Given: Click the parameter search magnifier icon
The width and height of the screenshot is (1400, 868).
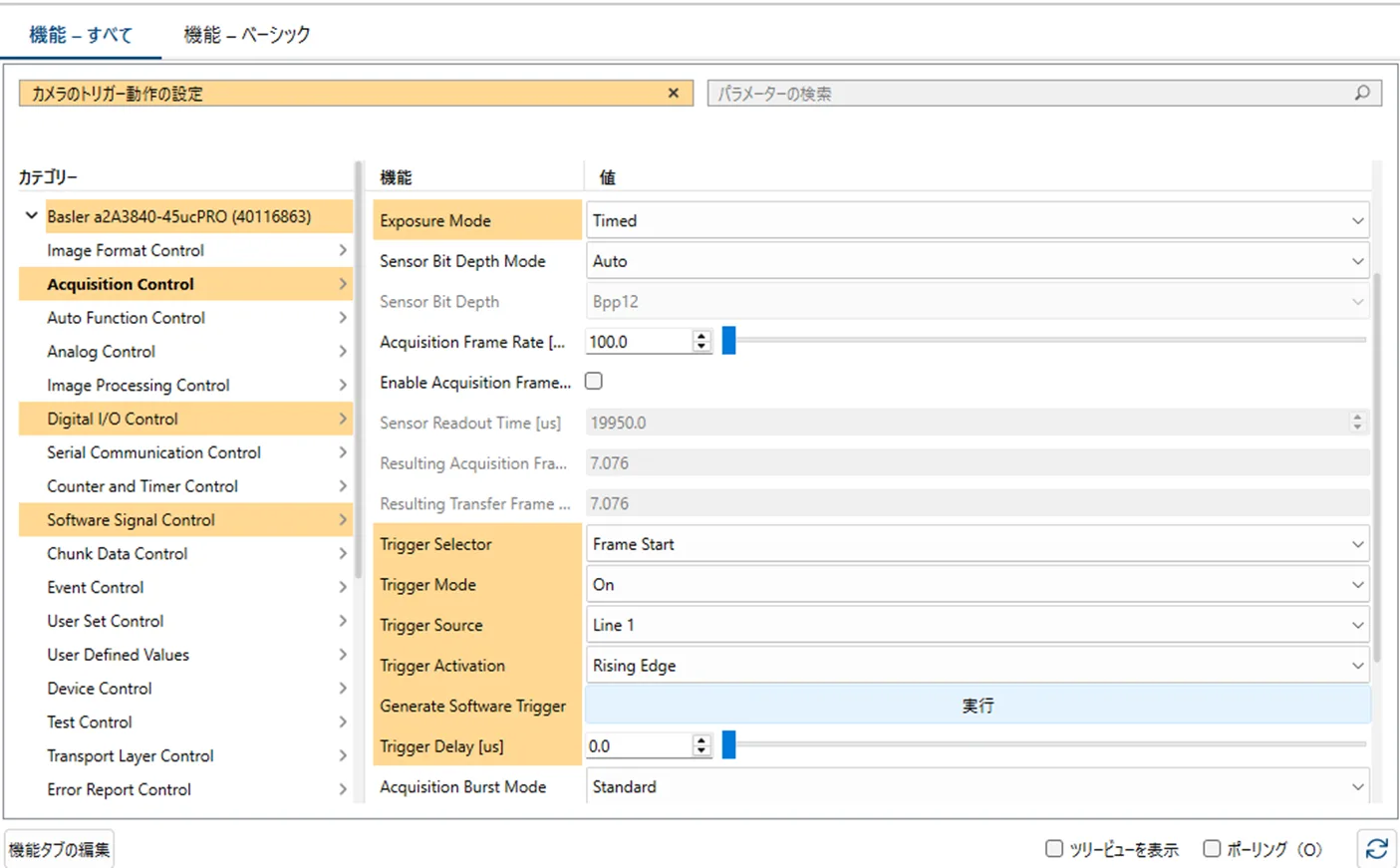Looking at the screenshot, I should point(1362,93).
